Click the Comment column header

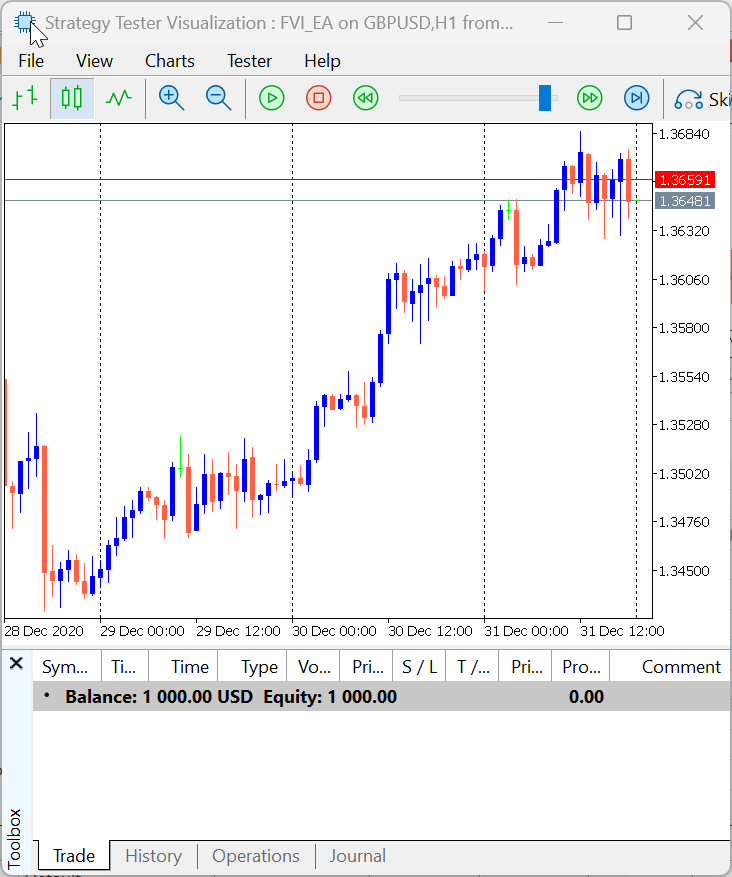670,667
